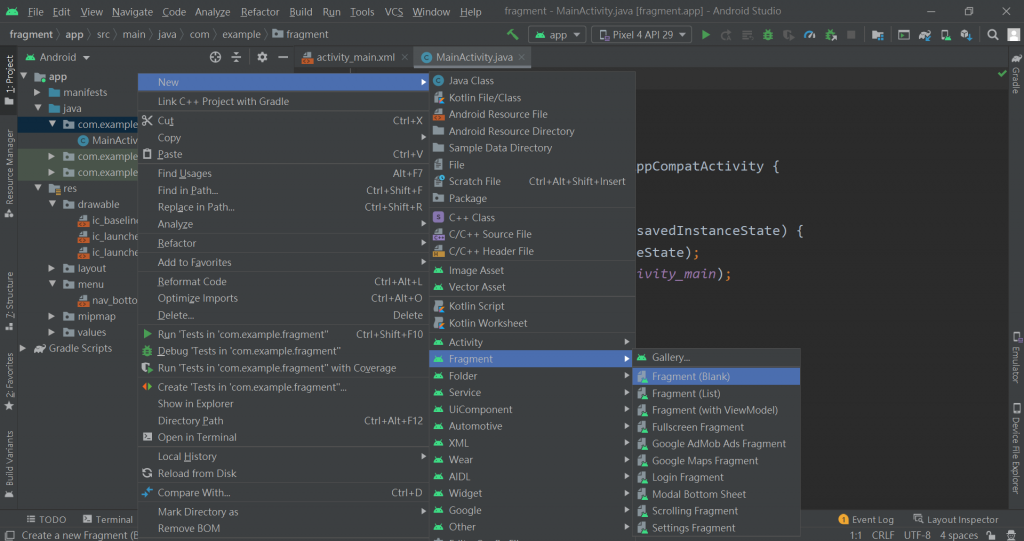The height and width of the screenshot is (541, 1024).
Task: Click the locate target crosshair icon
Action: pyautogui.click(x=215, y=57)
